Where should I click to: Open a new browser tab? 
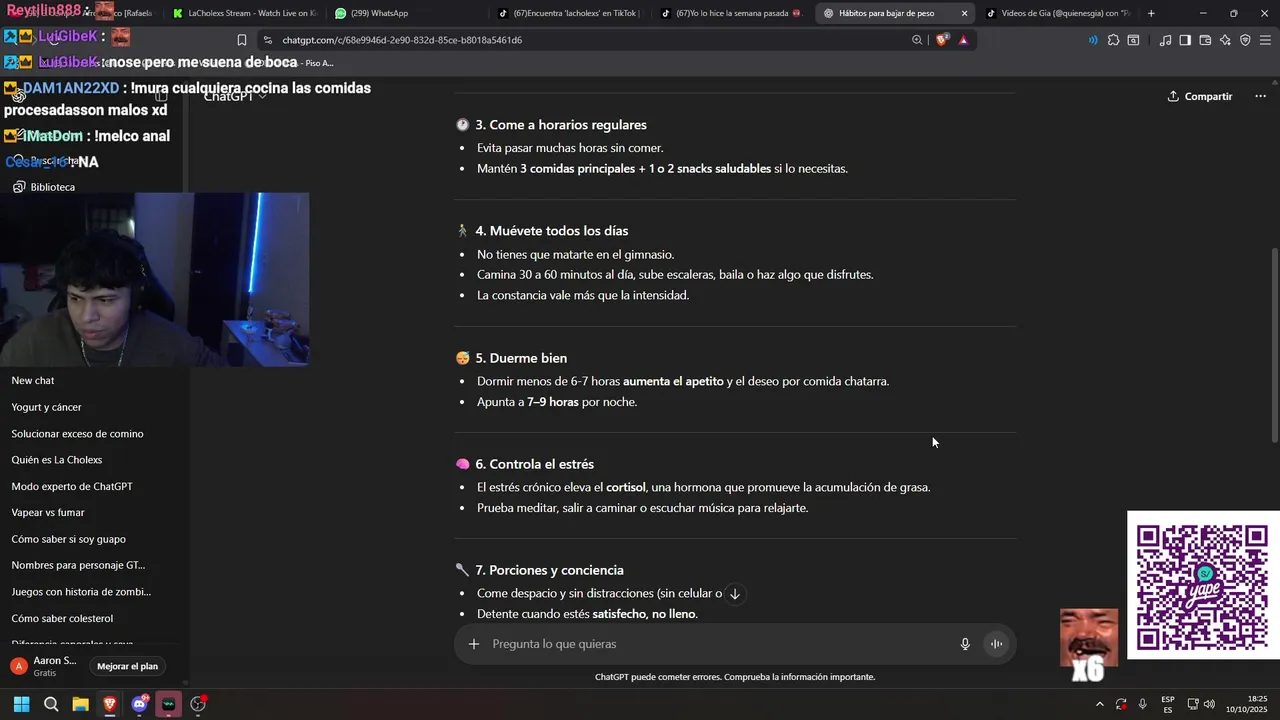pyautogui.click(x=1151, y=13)
